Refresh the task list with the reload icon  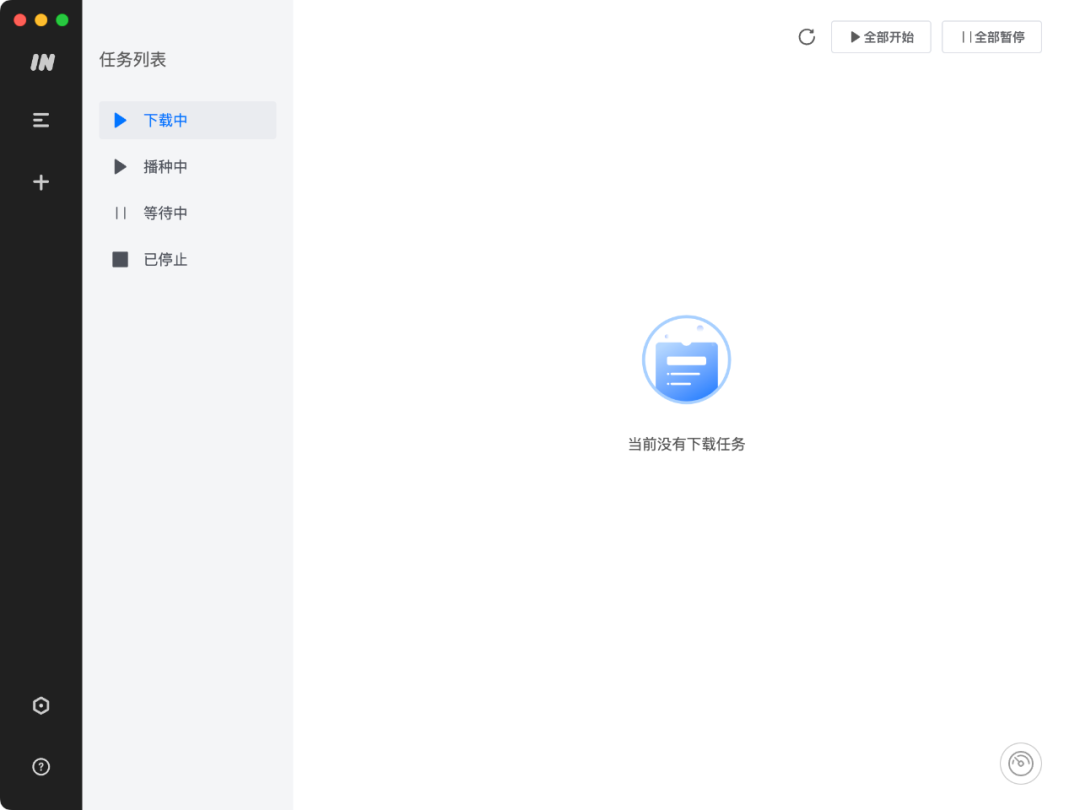point(807,36)
